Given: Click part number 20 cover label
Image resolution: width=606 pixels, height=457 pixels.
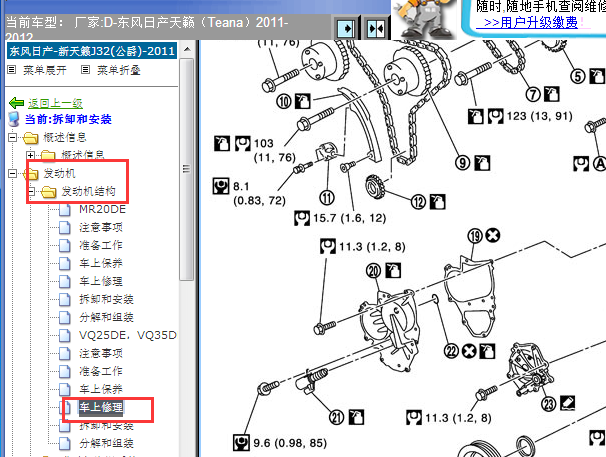Looking at the screenshot, I should pyautogui.click(x=373, y=271).
